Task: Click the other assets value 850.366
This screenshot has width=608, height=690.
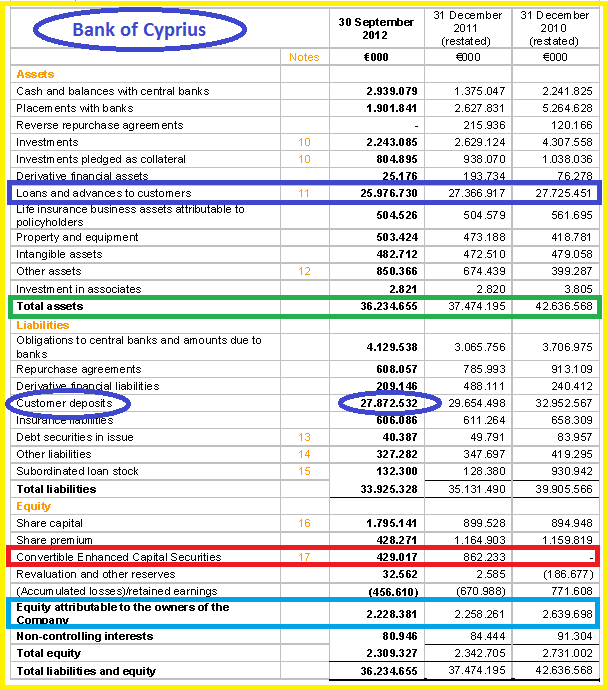Action: tap(396, 272)
